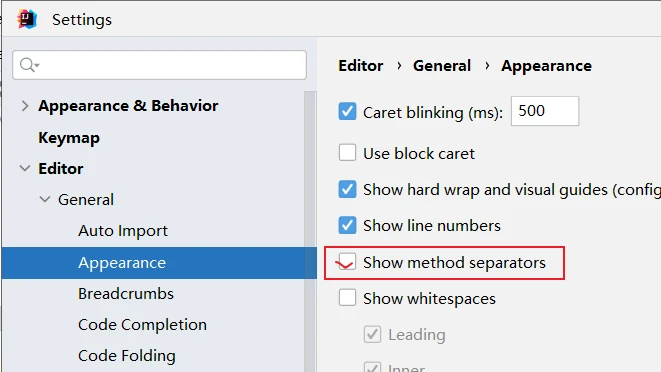Disable the Caret blinking checkbox
Image resolution: width=661 pixels, height=372 pixels.
click(x=347, y=111)
